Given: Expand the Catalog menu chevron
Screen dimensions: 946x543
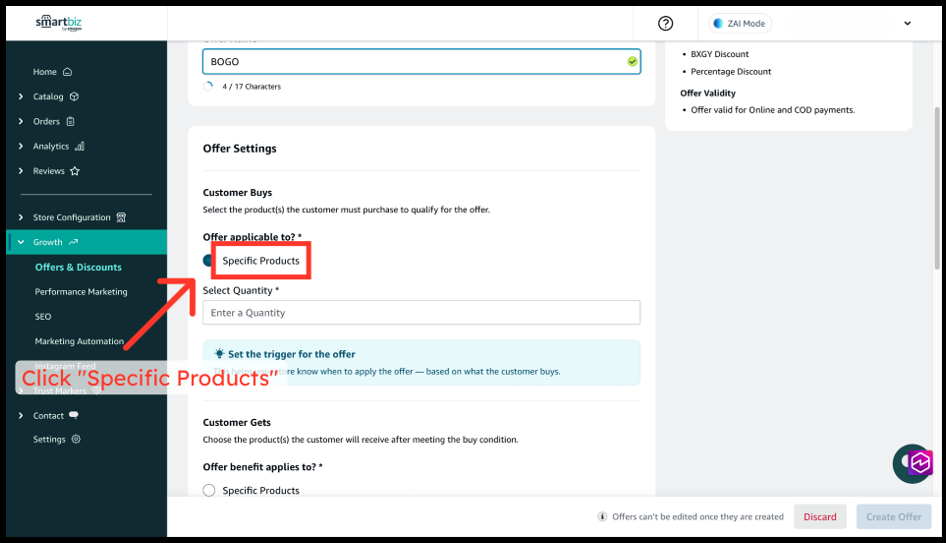Looking at the screenshot, I should (21, 97).
